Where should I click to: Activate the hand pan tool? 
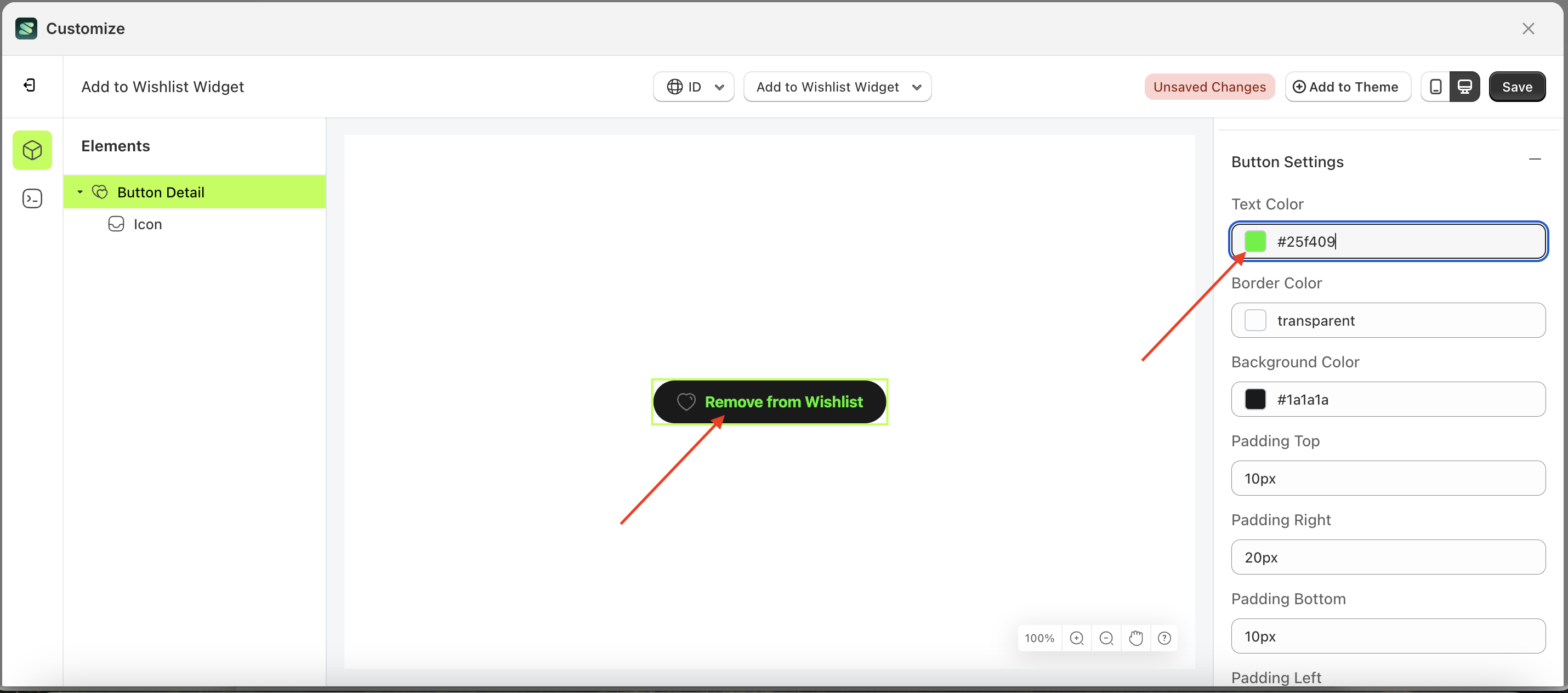(x=1136, y=638)
